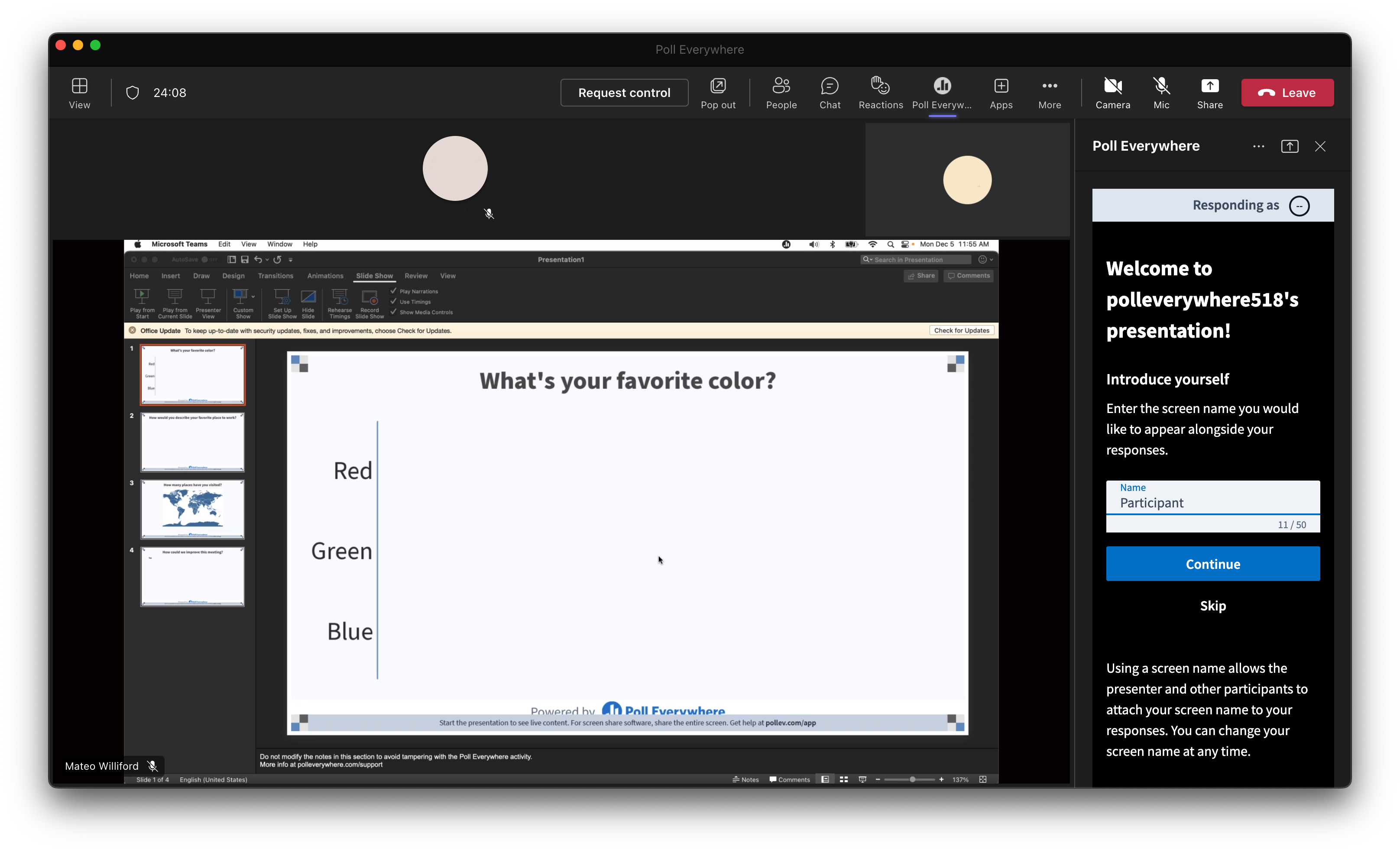Expand the Custom Show dropdown arrow
The image size is (1400, 852).
tap(253, 296)
